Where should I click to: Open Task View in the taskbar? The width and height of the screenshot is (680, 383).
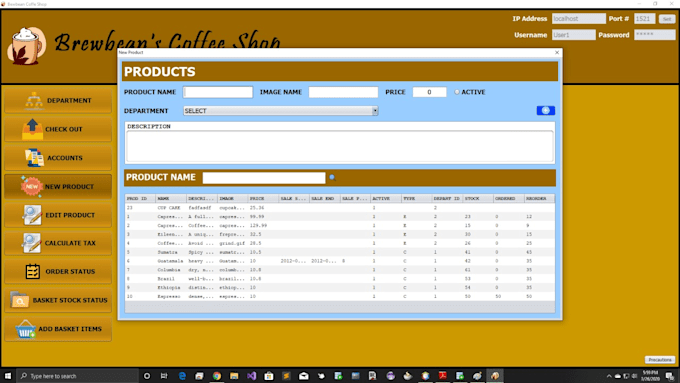(x=164, y=376)
